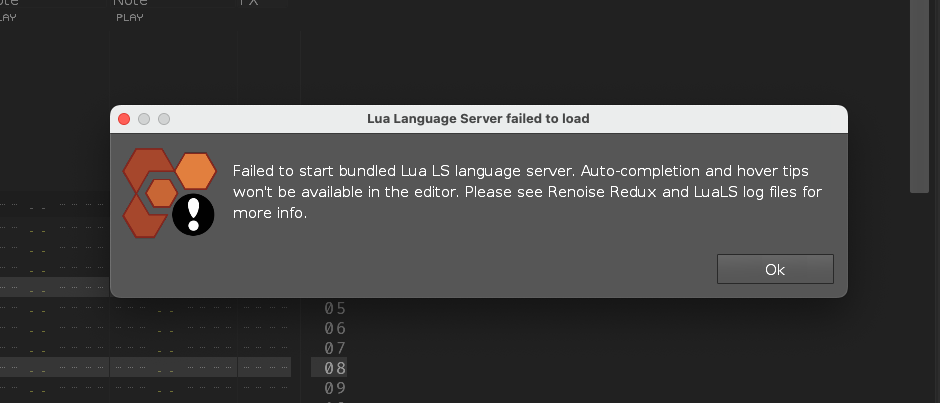Click the FX cell in highlighted row 08
This screenshot has width=940, height=403.
[x=265, y=368]
